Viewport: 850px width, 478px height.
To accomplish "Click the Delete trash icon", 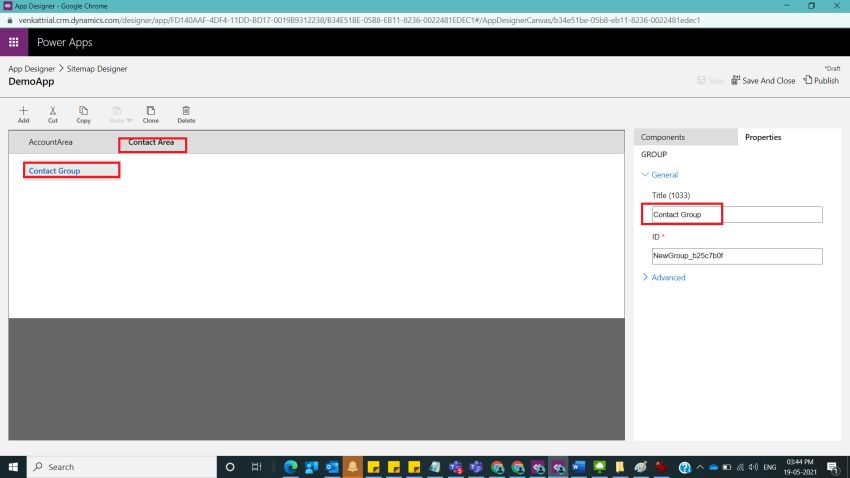I will 186,110.
